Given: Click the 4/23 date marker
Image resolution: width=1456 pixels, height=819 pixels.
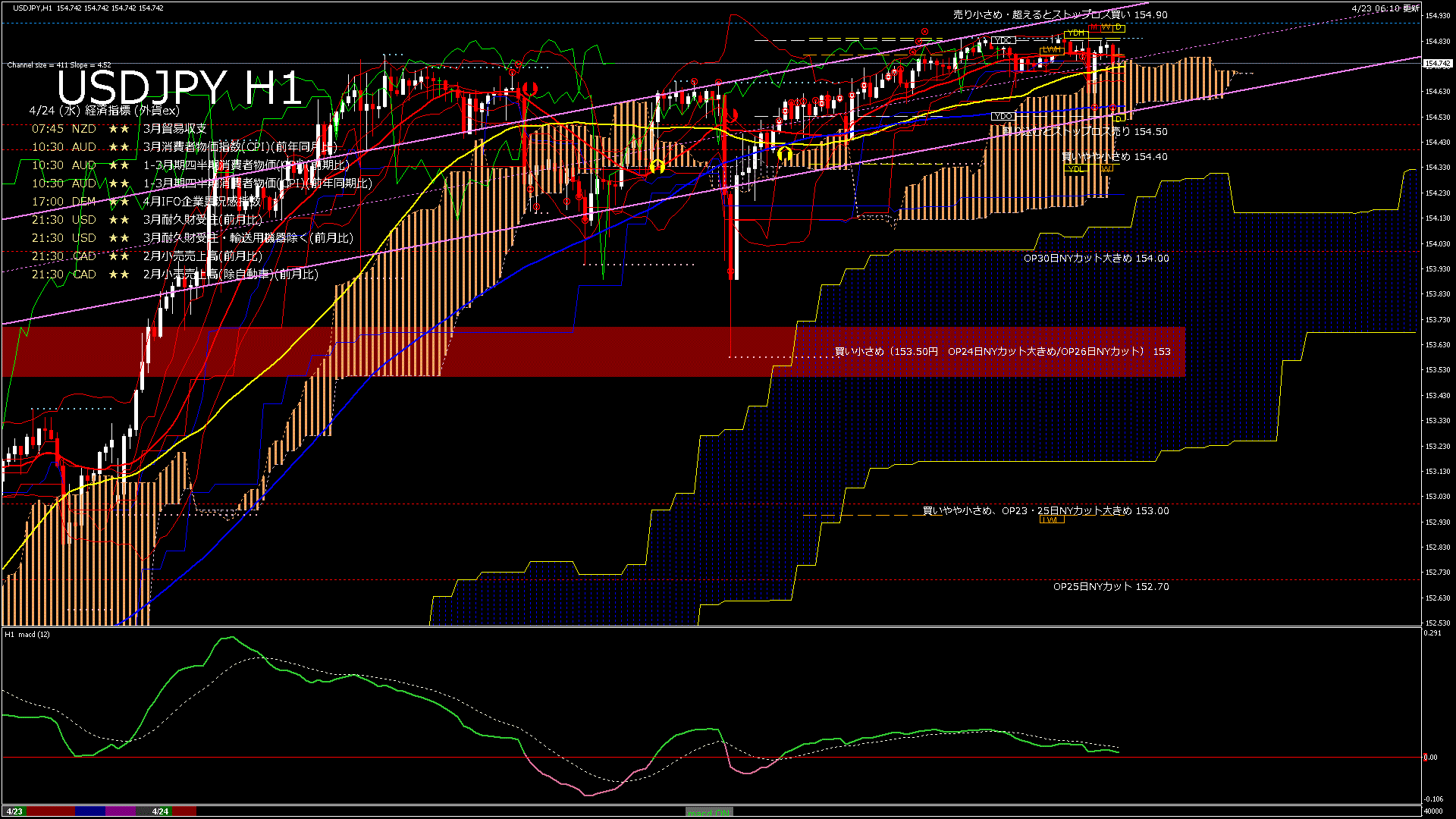Looking at the screenshot, I should [x=14, y=811].
